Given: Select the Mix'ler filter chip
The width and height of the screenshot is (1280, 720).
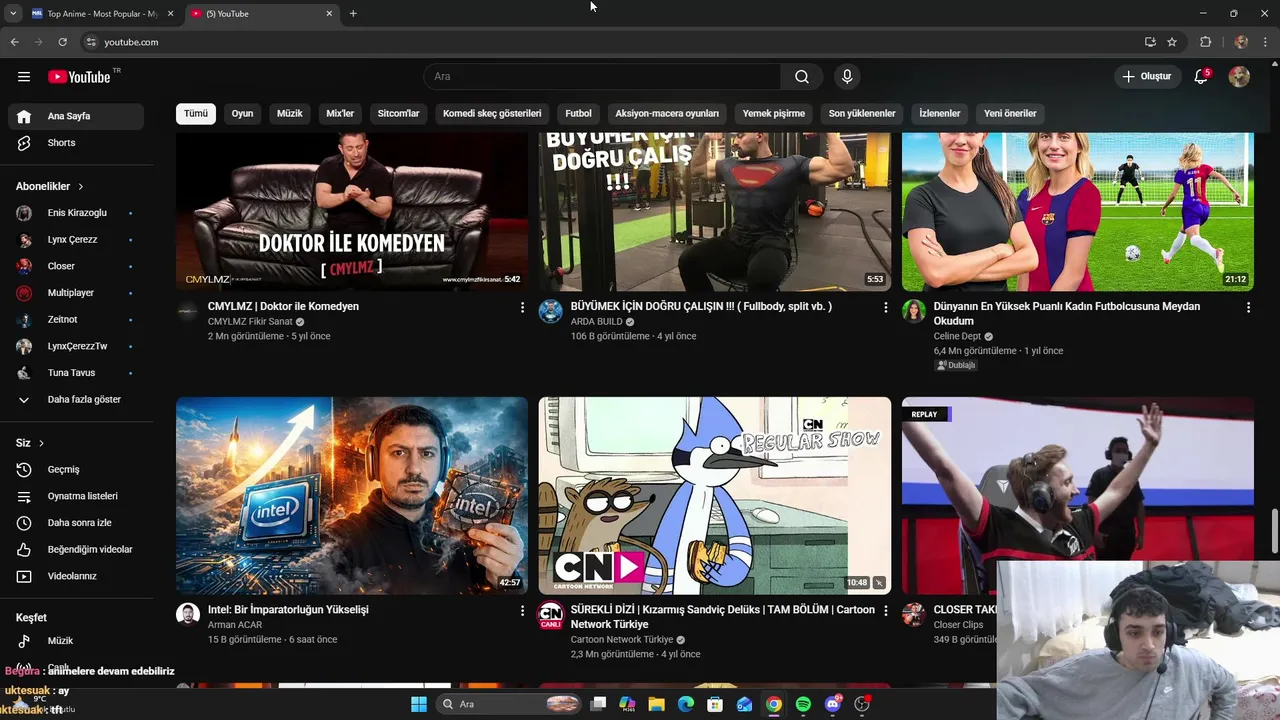Looking at the screenshot, I should click(340, 114).
